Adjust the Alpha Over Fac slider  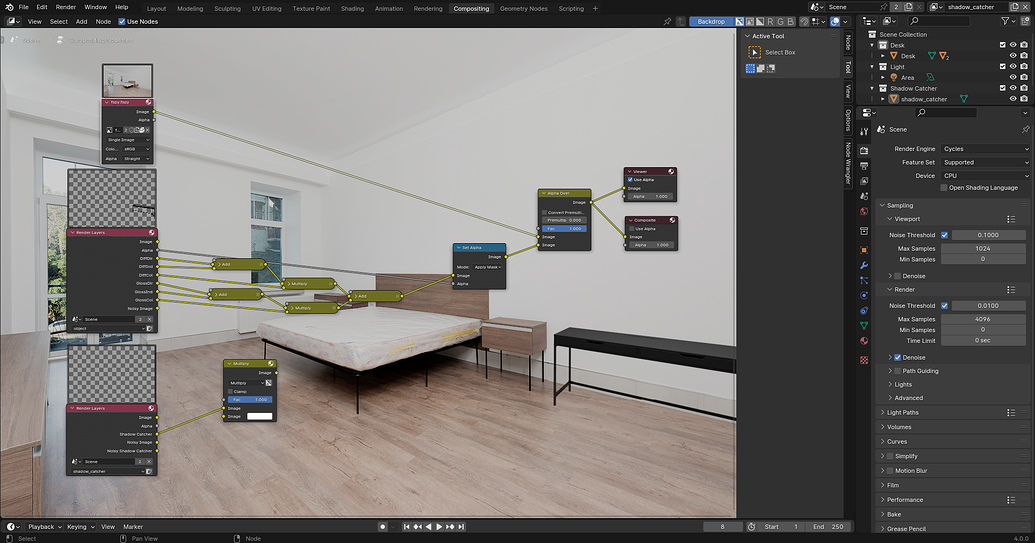pos(564,228)
